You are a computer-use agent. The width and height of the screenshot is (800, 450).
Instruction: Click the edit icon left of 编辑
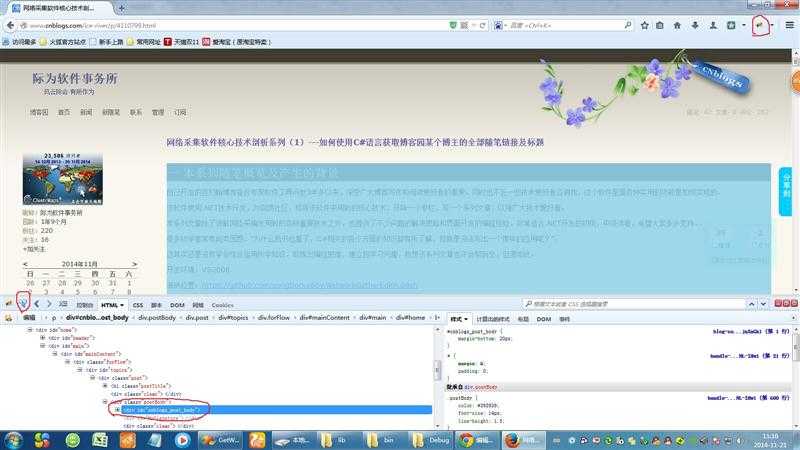pyautogui.click(x=8, y=318)
